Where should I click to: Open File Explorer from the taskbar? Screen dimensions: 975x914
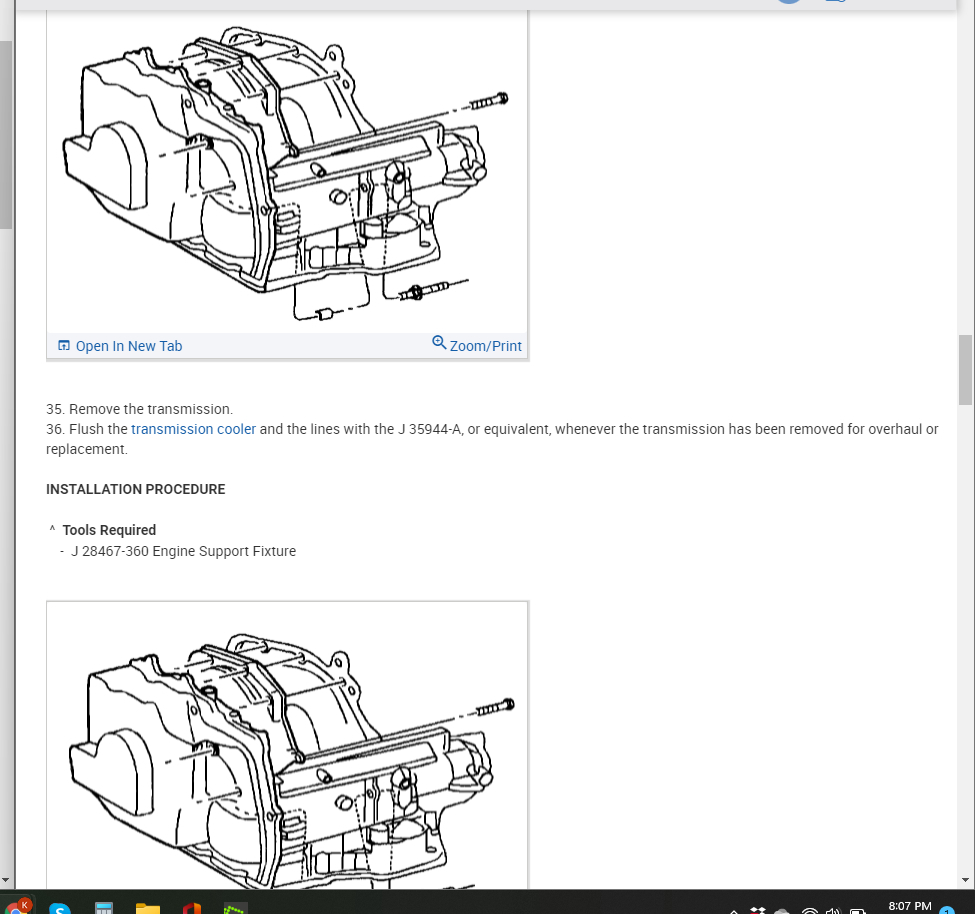point(148,908)
